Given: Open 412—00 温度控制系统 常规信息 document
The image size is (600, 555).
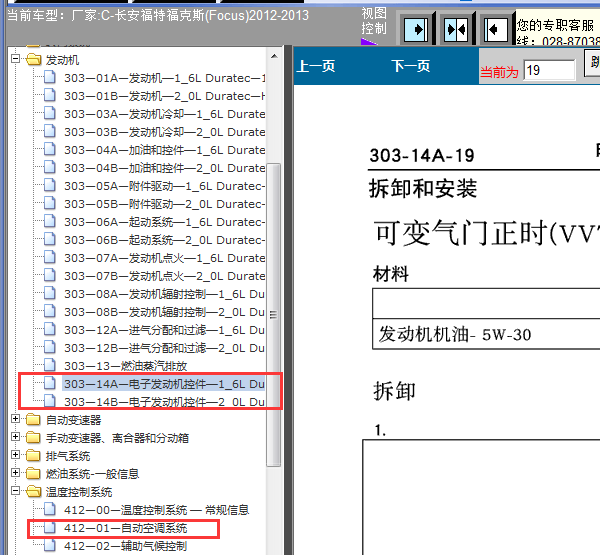Looking at the screenshot, I should coord(157,510).
